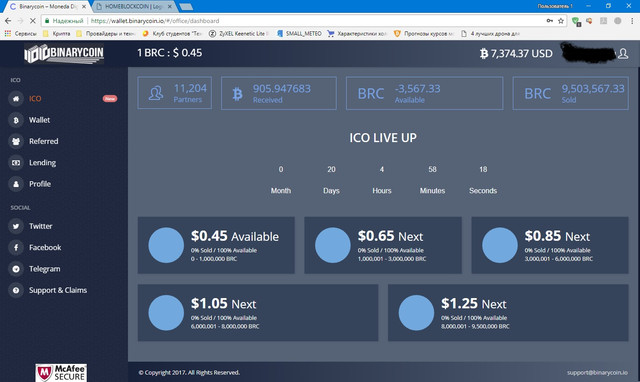Click the BRC 9,503,567.33 Sold box

[x=570, y=93]
